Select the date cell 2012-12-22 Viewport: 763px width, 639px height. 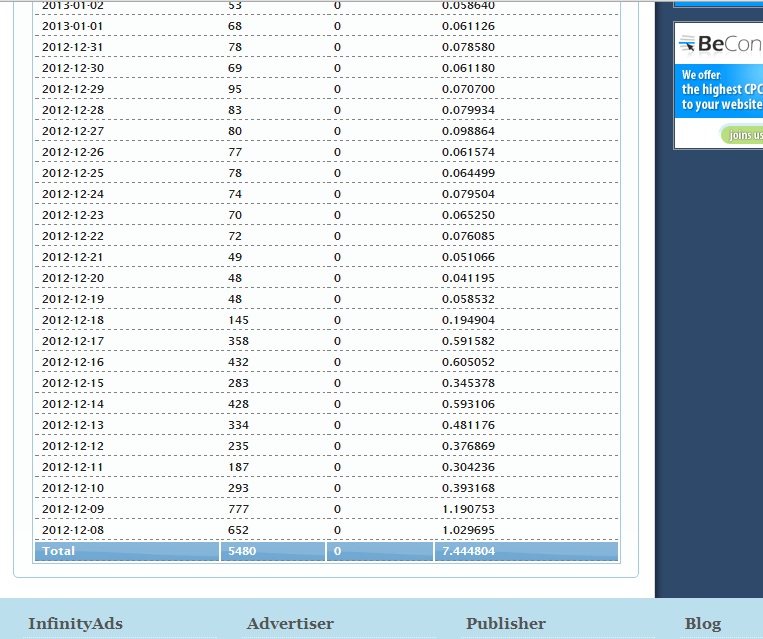73,236
